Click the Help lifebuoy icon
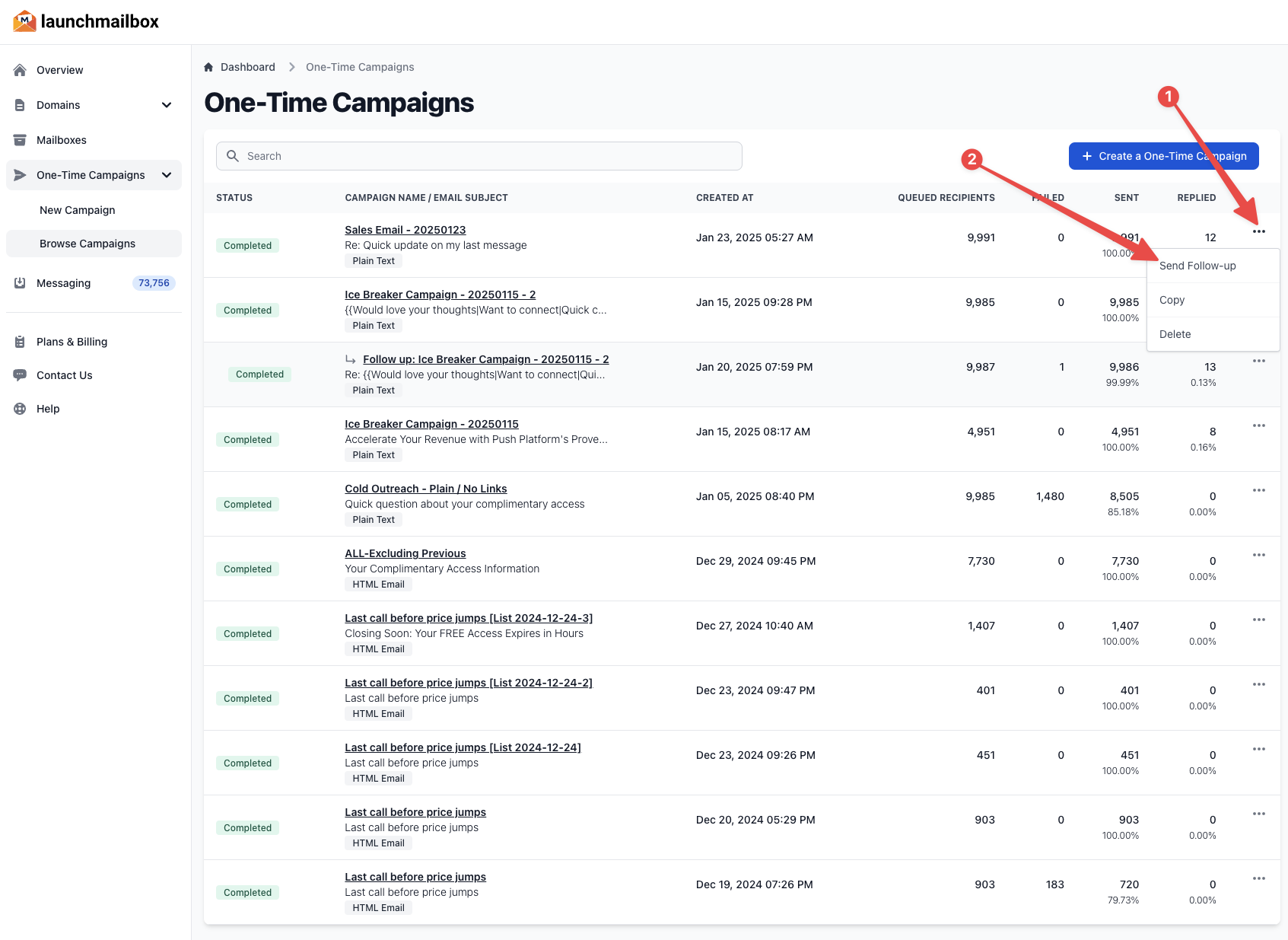The width and height of the screenshot is (1288, 940). click(21, 409)
